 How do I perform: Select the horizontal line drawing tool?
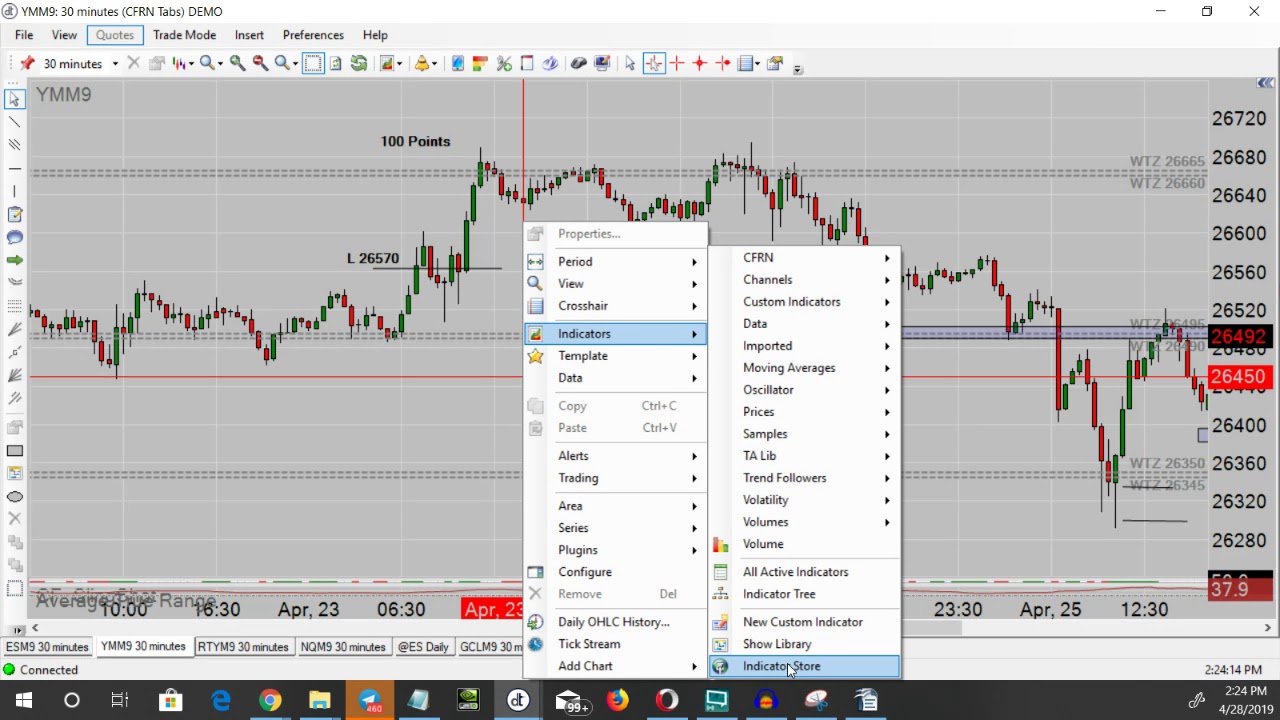pyautogui.click(x=14, y=168)
